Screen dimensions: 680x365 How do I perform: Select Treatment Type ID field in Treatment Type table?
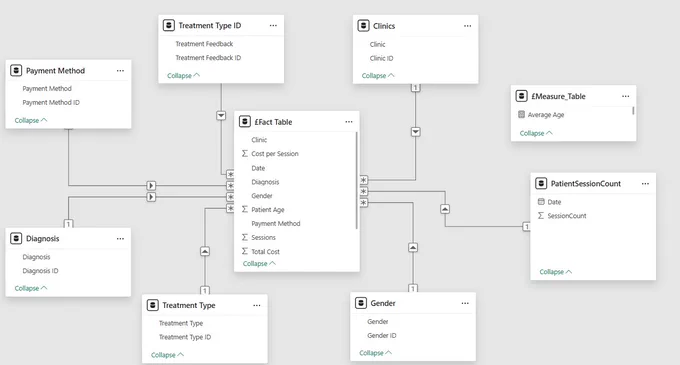185,337
